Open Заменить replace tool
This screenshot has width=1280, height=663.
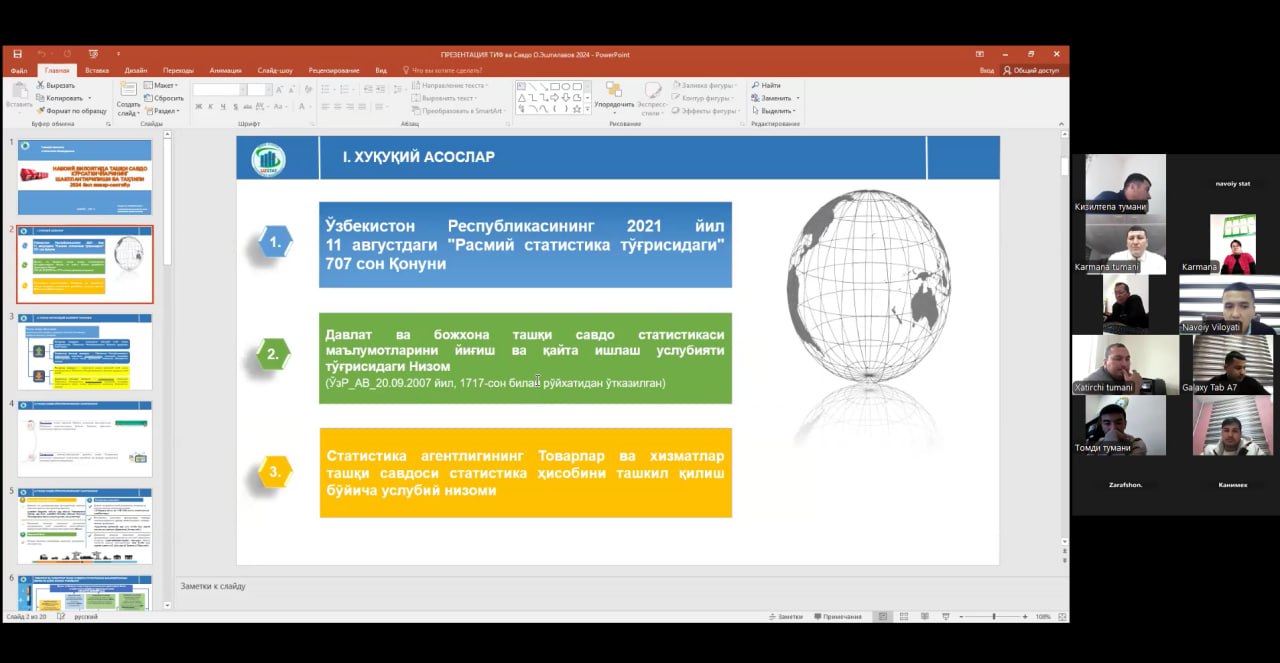click(773, 98)
